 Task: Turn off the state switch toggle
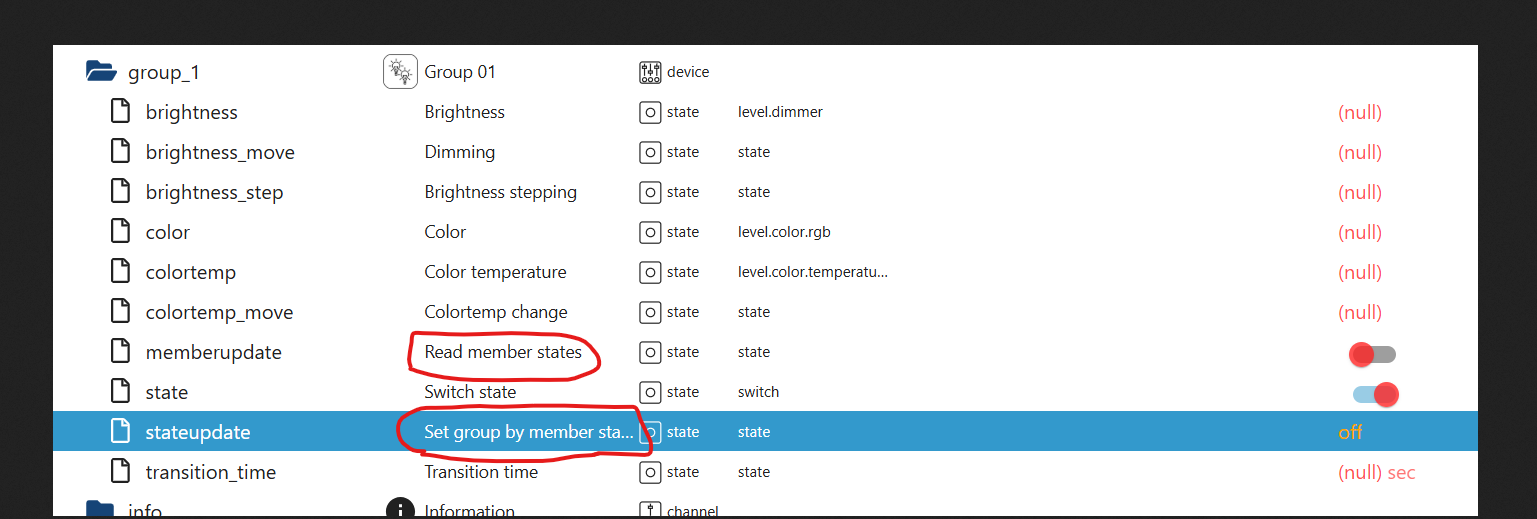[x=1375, y=394]
